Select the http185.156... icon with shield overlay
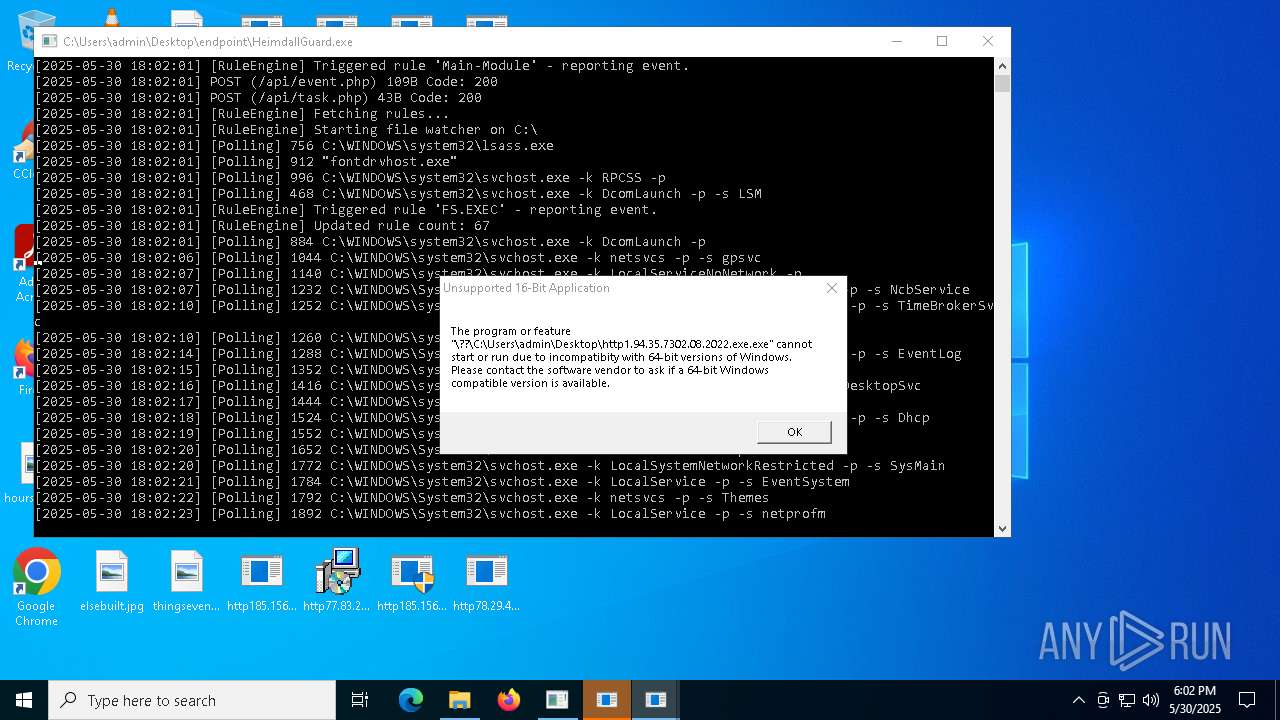This screenshot has width=1280, height=720. pyautogui.click(x=412, y=581)
